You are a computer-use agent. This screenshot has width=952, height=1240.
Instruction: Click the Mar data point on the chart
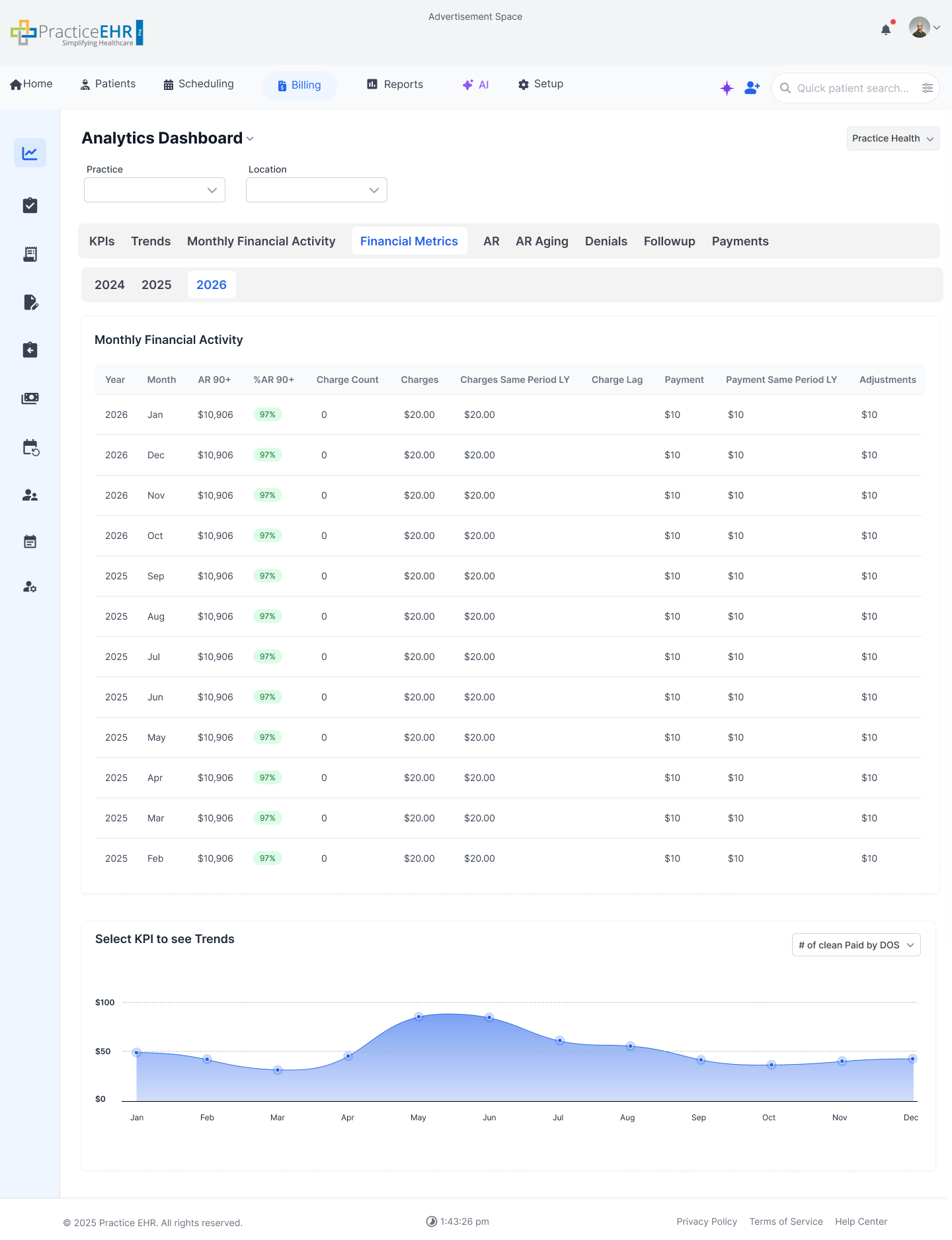click(278, 1069)
